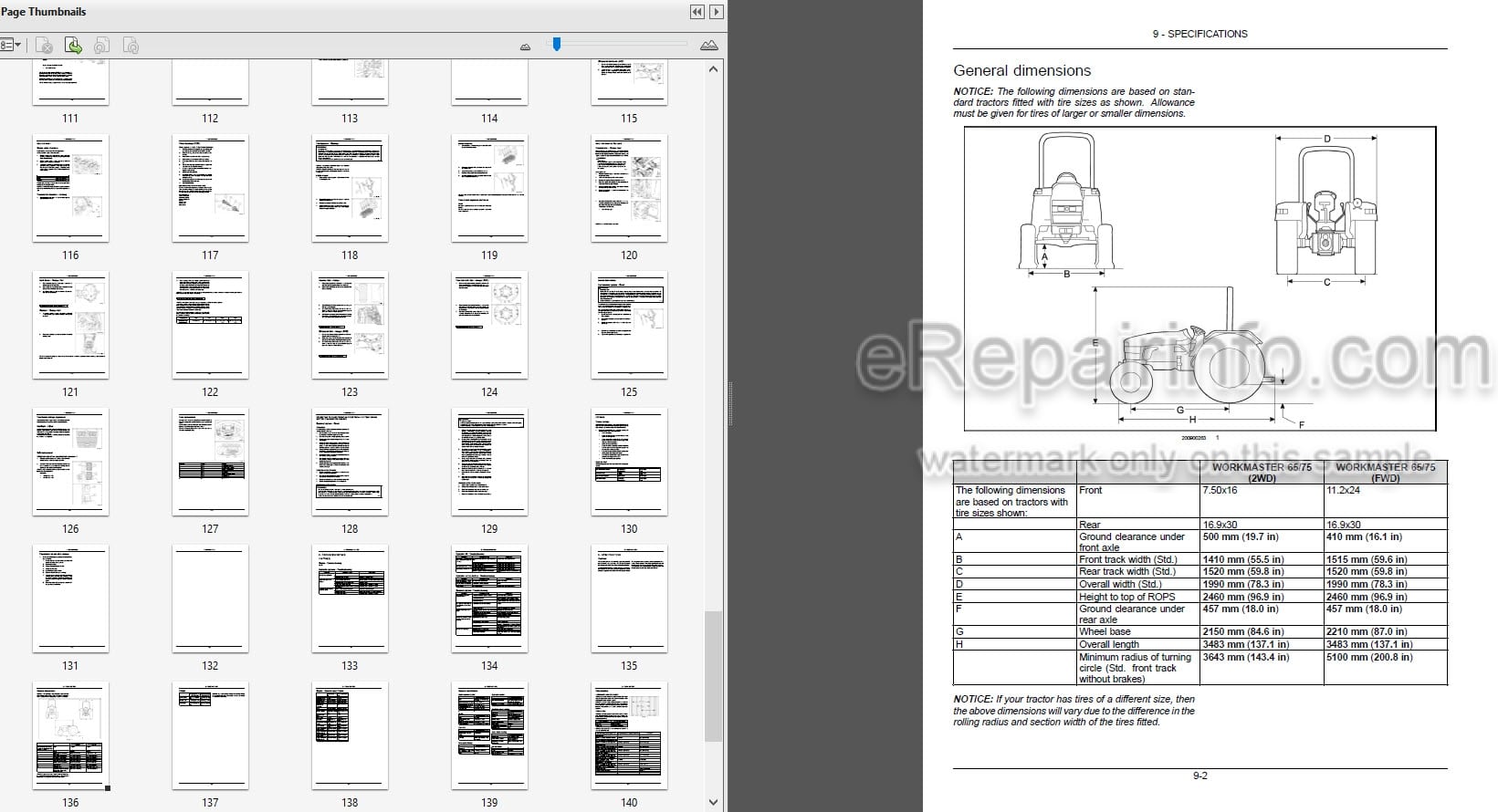Jump to page 131 thumbnail
Image resolution: width=1498 pixels, height=812 pixels.
click(x=70, y=599)
